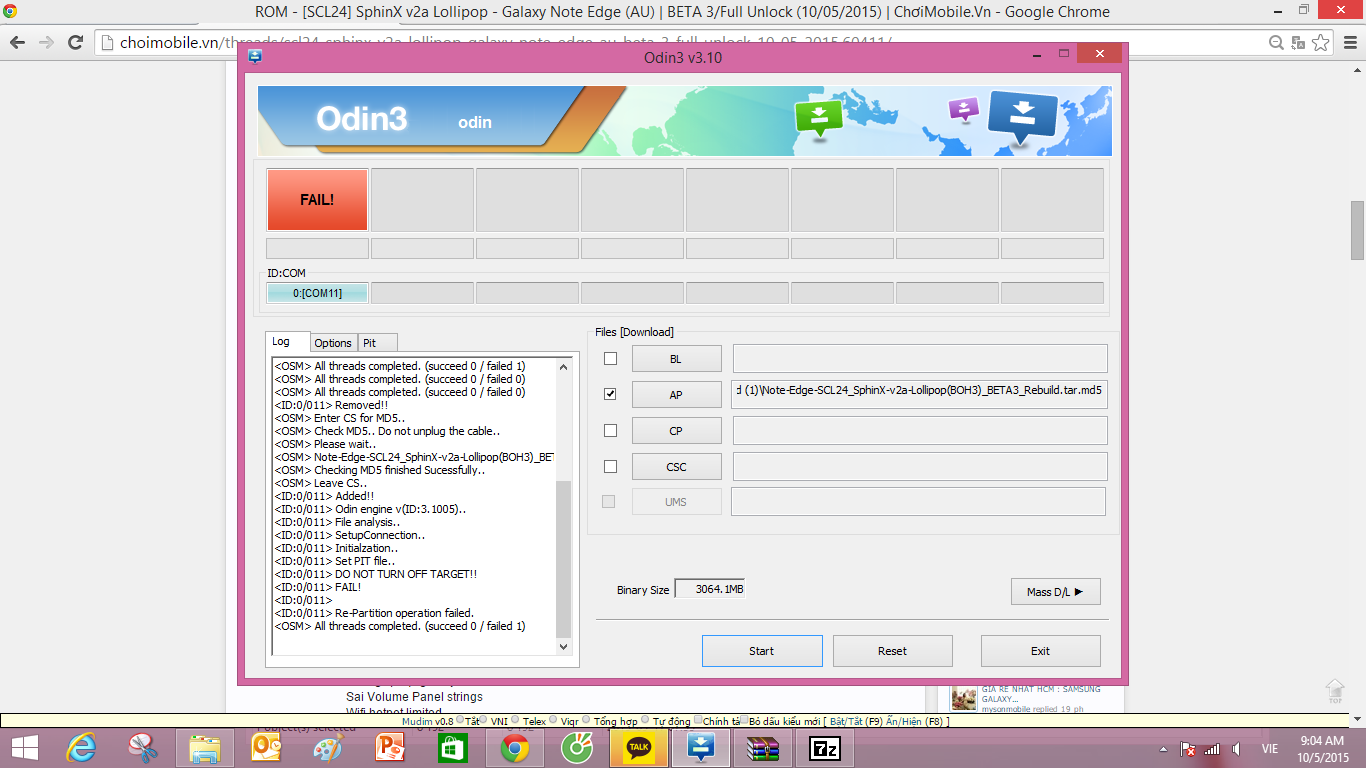Launch Internet Explorer from the taskbar

coord(81,748)
